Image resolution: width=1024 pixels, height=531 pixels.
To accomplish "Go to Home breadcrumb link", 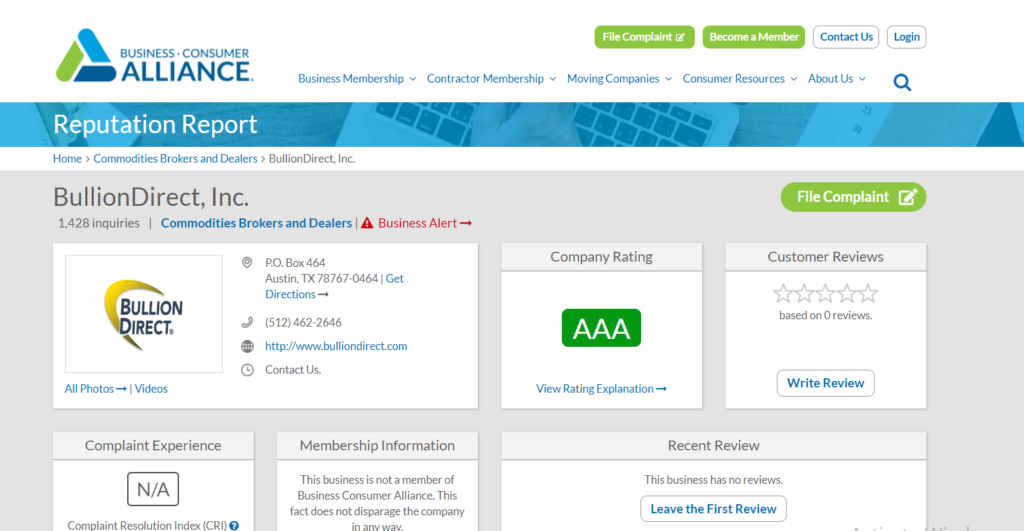I will [x=67, y=159].
